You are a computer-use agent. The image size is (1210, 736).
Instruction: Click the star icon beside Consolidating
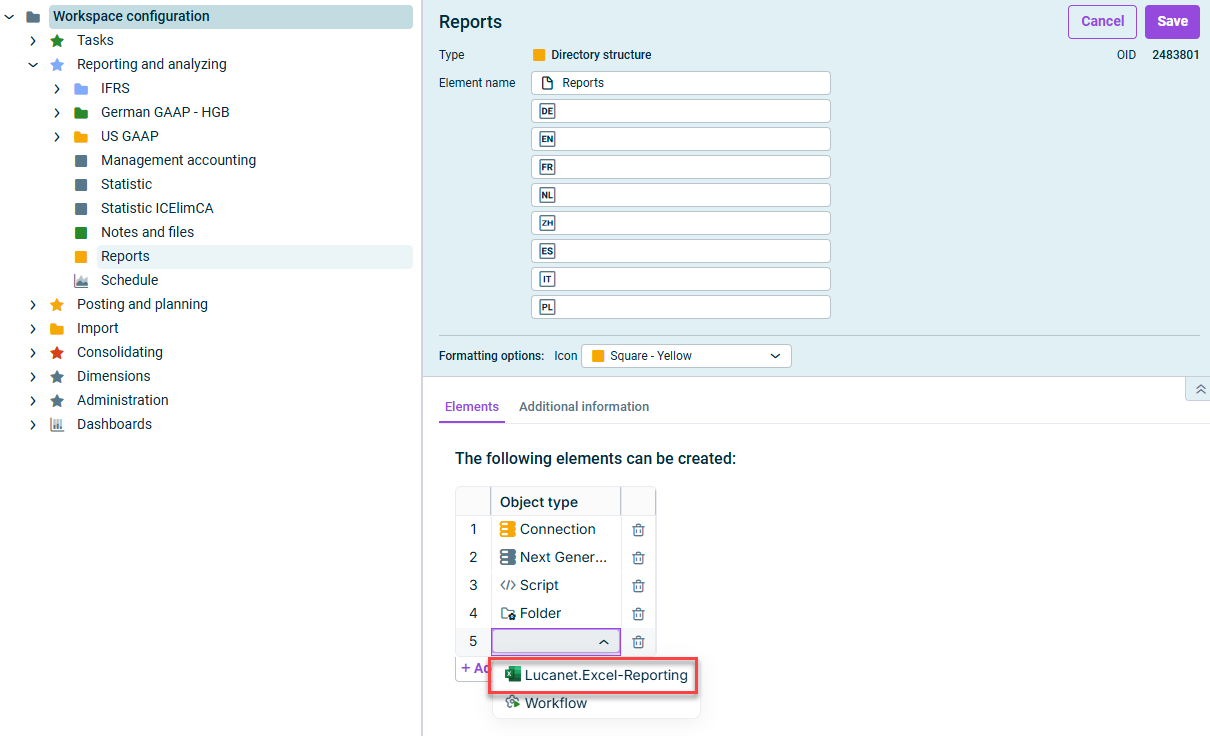point(56,352)
